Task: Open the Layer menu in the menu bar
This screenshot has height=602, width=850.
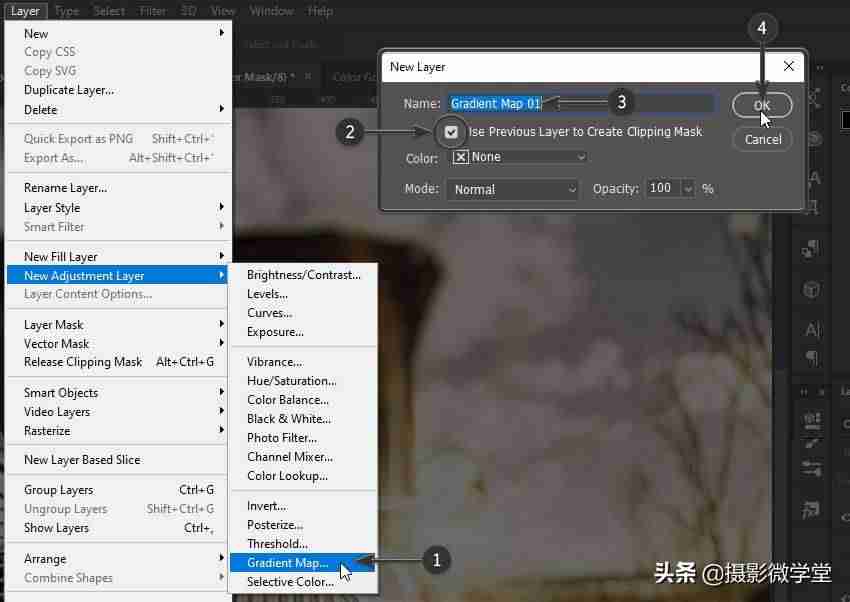Action: [x=25, y=11]
